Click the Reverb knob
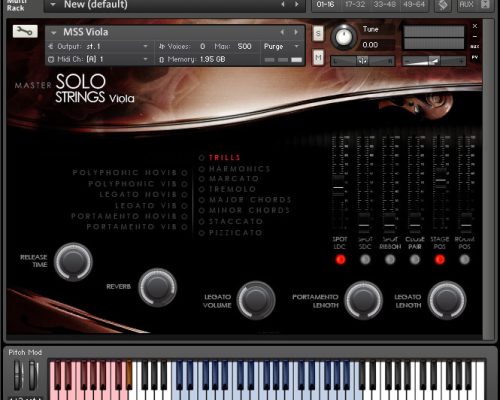The width and height of the screenshot is (500, 400). [x=157, y=287]
